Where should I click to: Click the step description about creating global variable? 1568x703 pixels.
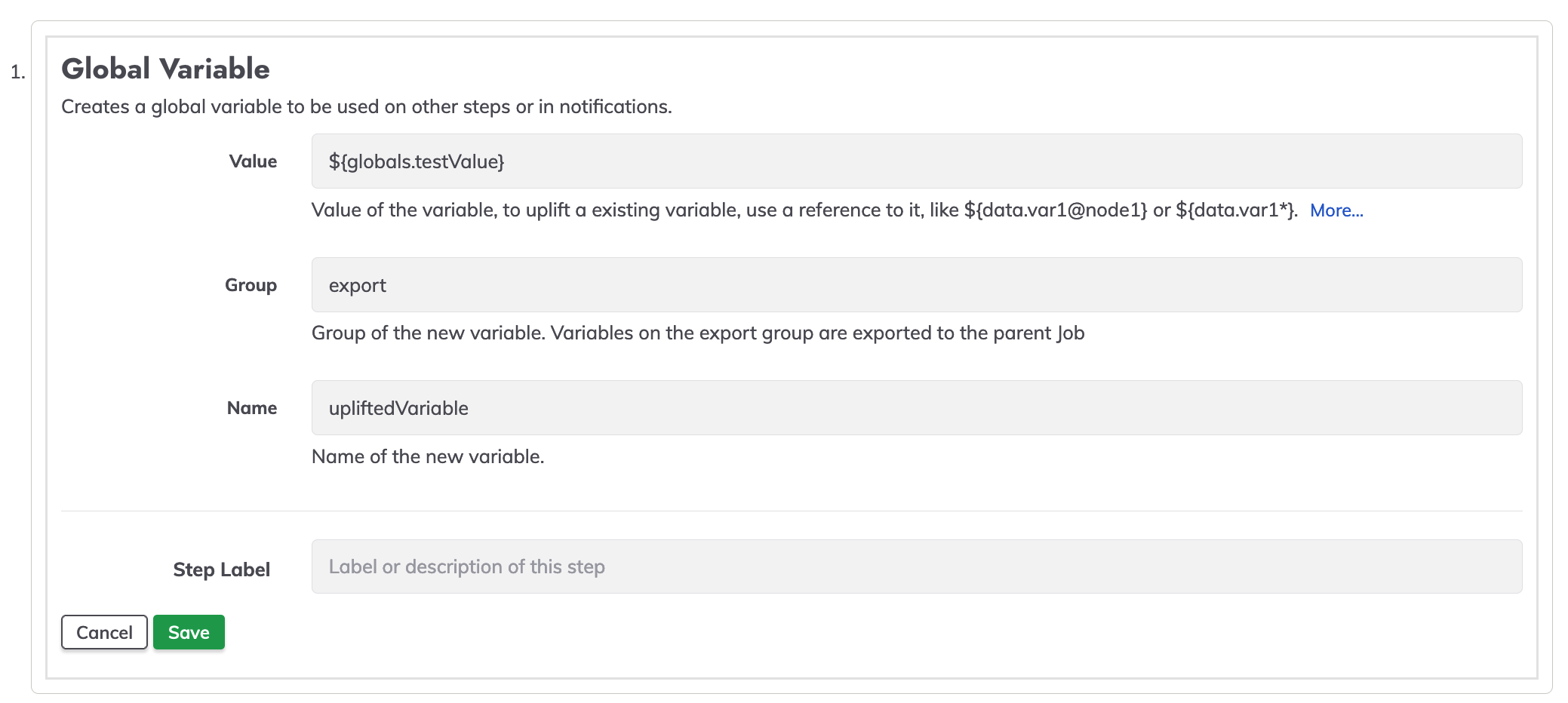[366, 107]
